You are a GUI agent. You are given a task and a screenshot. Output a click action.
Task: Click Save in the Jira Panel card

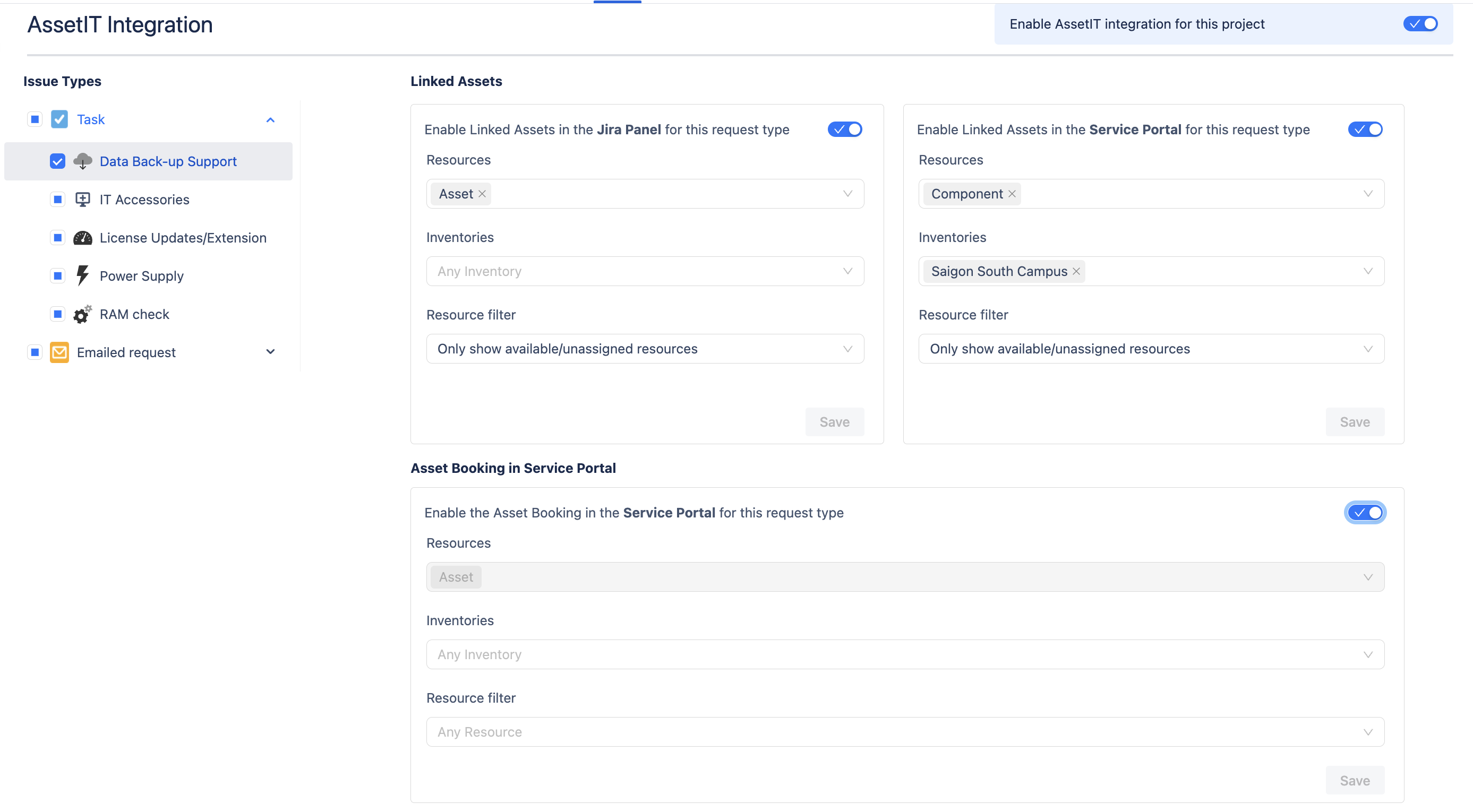(834, 422)
